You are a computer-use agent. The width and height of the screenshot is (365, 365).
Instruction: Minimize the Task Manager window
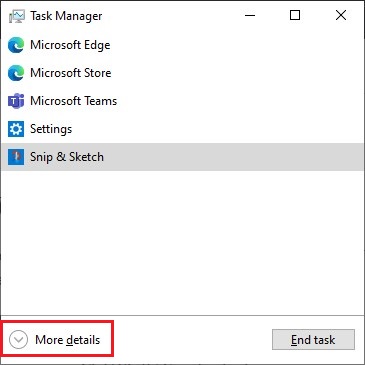250,15
